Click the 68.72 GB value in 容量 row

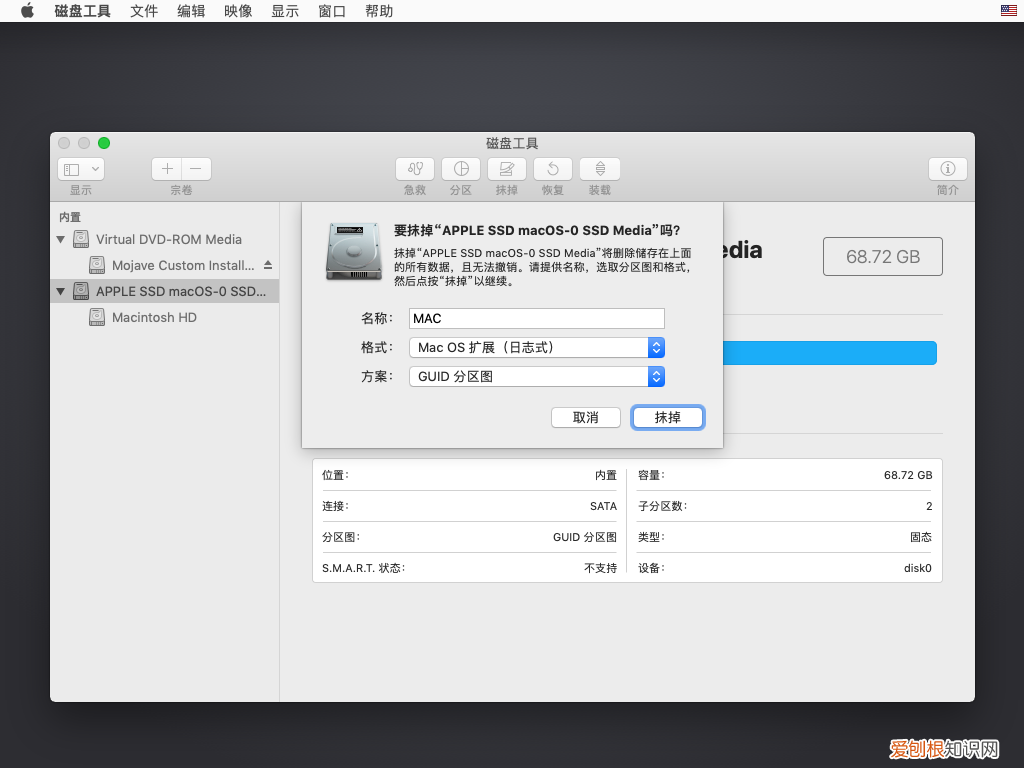point(908,475)
